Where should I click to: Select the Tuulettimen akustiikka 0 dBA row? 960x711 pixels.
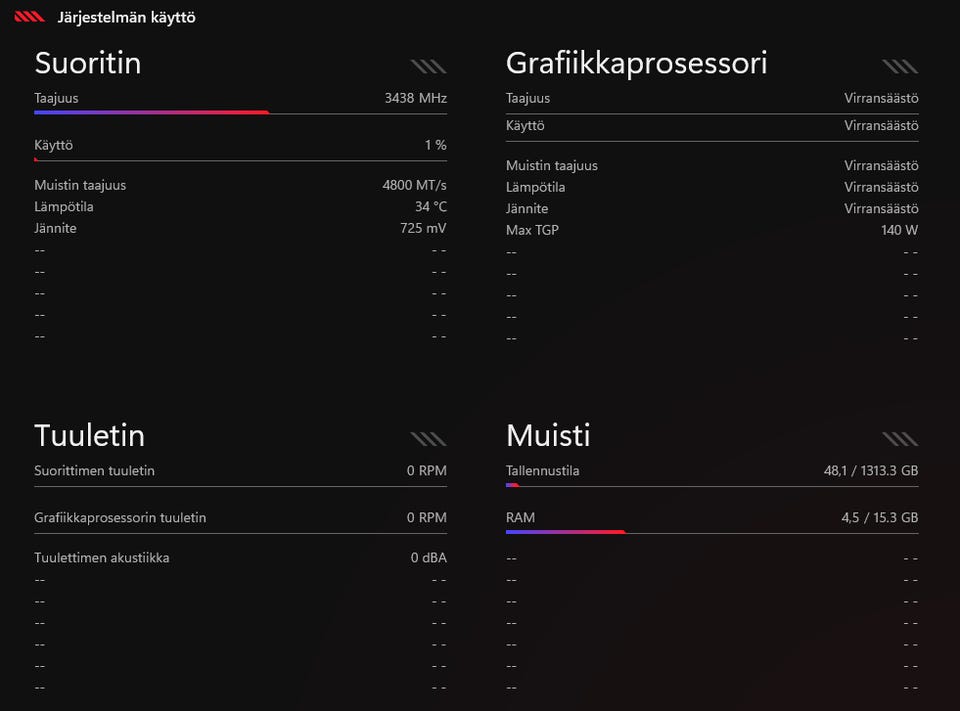[241, 558]
